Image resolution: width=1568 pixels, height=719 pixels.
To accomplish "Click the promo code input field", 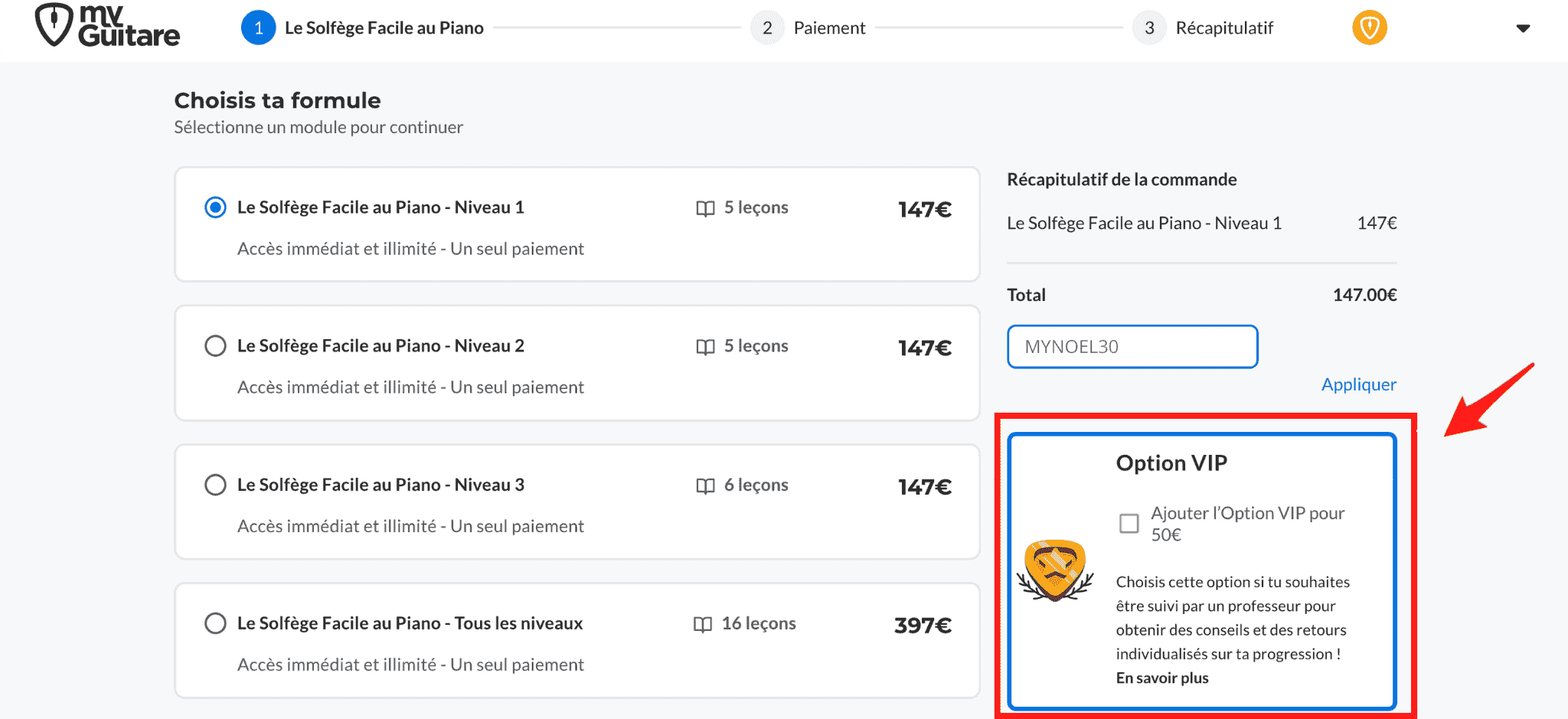I will click(1132, 347).
